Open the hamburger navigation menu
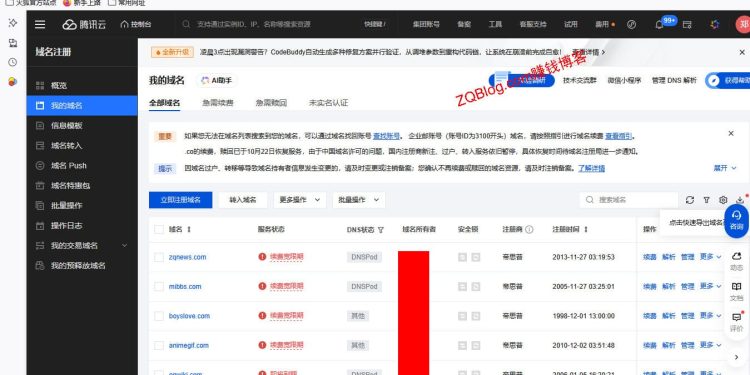The image size is (750, 375). click(x=40, y=24)
